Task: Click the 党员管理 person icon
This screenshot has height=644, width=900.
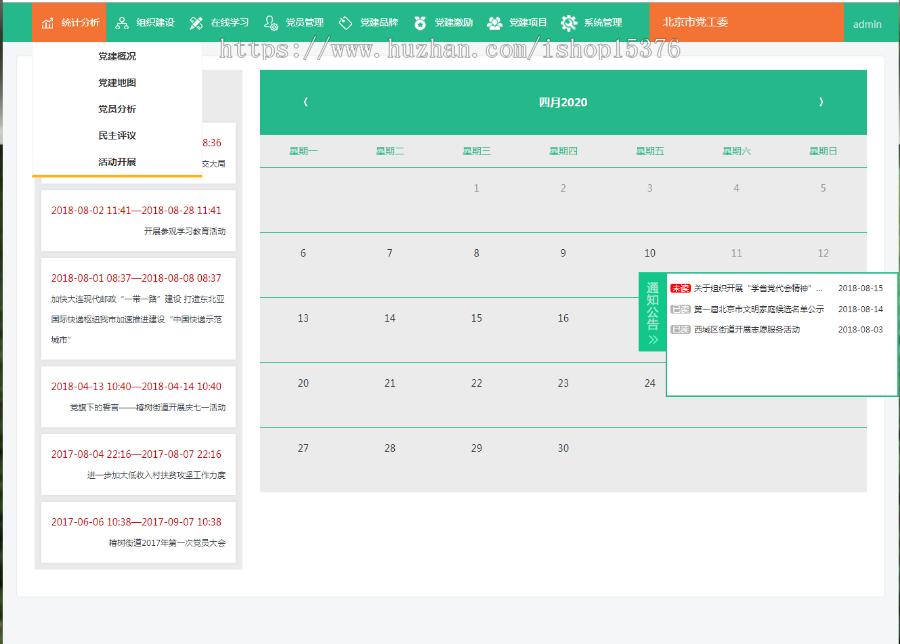Action: coord(271,23)
